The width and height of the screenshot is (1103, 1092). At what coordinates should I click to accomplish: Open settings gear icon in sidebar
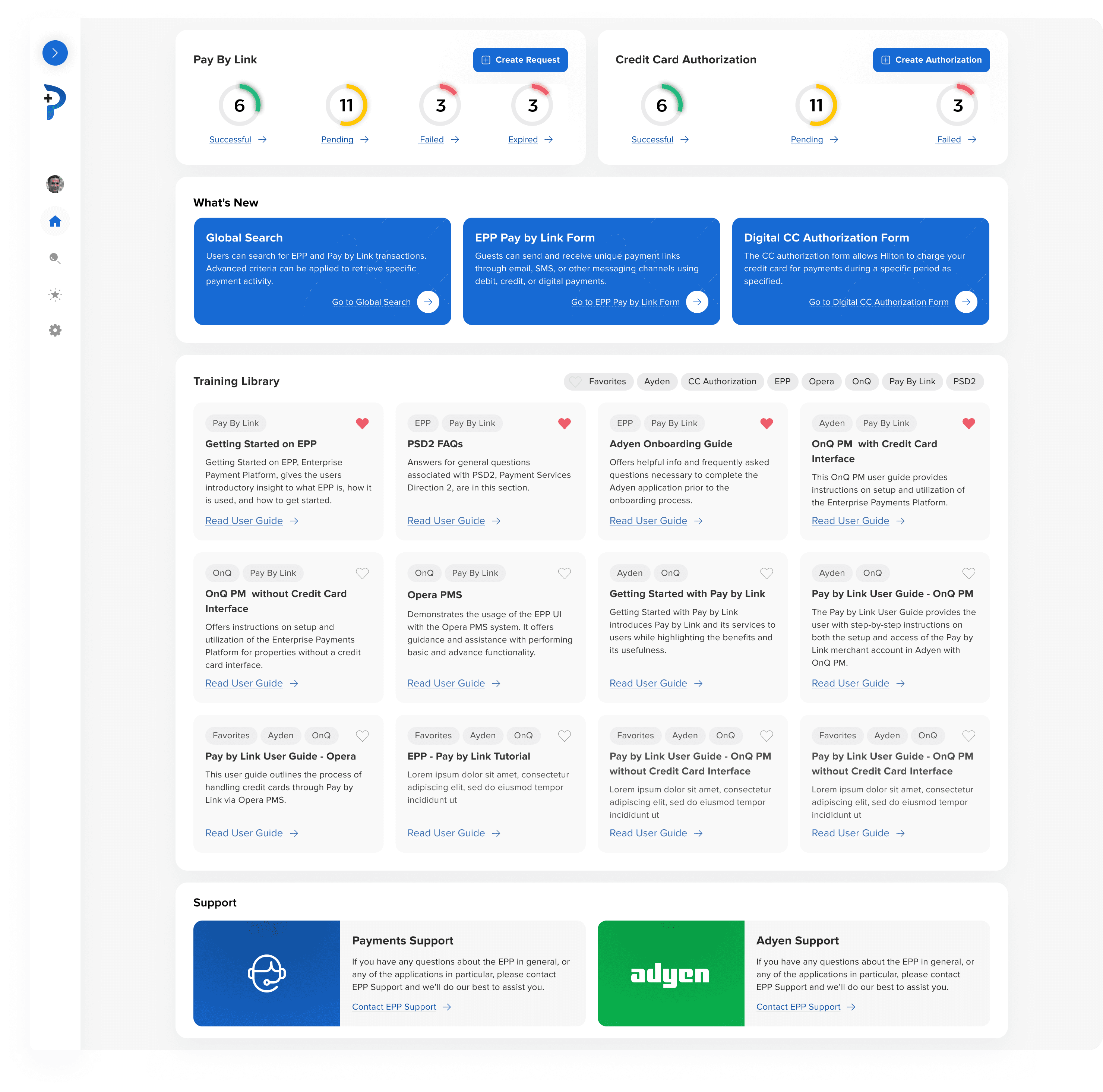pos(55,330)
